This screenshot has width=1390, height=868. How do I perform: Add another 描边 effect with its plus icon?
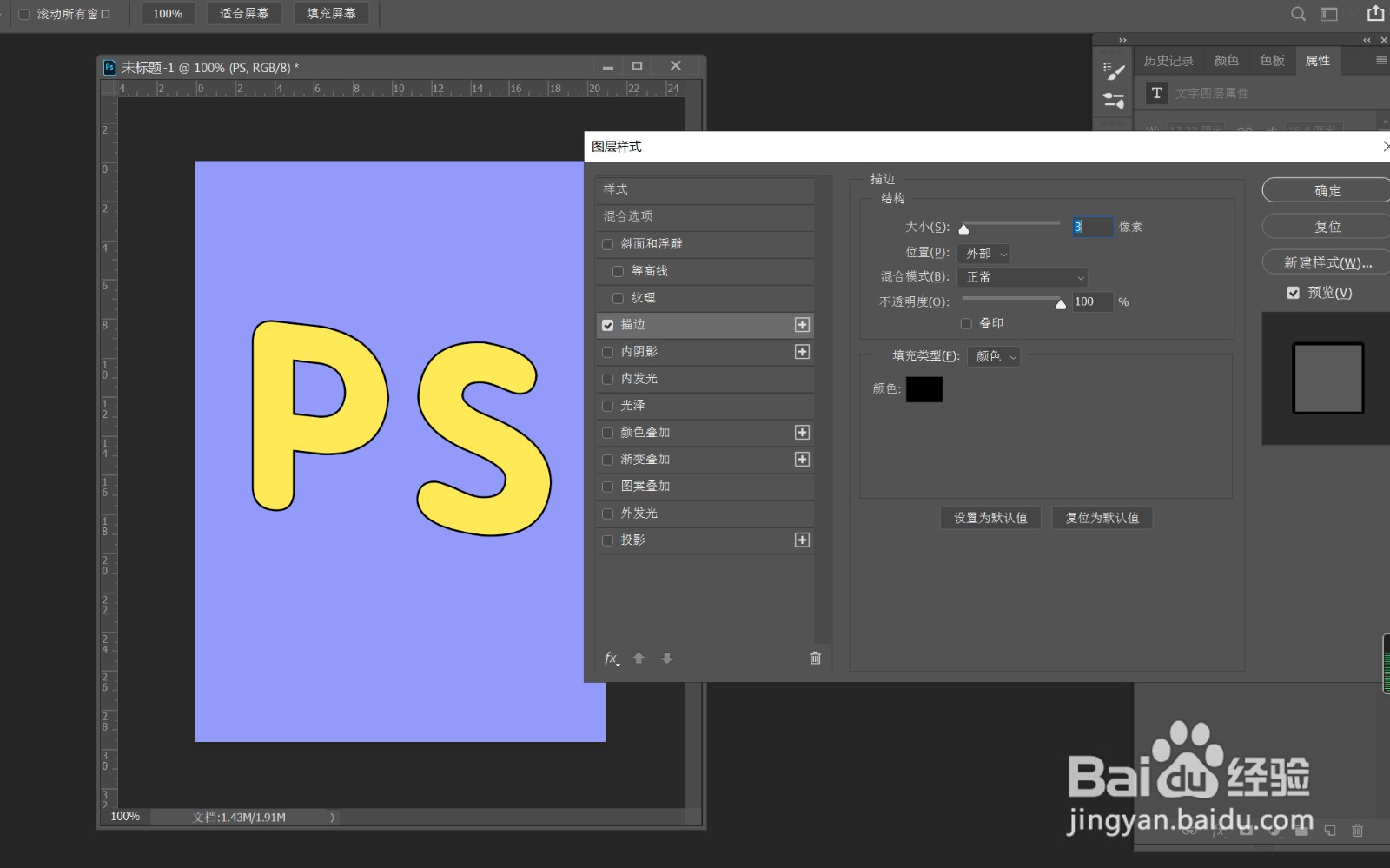pyautogui.click(x=802, y=325)
